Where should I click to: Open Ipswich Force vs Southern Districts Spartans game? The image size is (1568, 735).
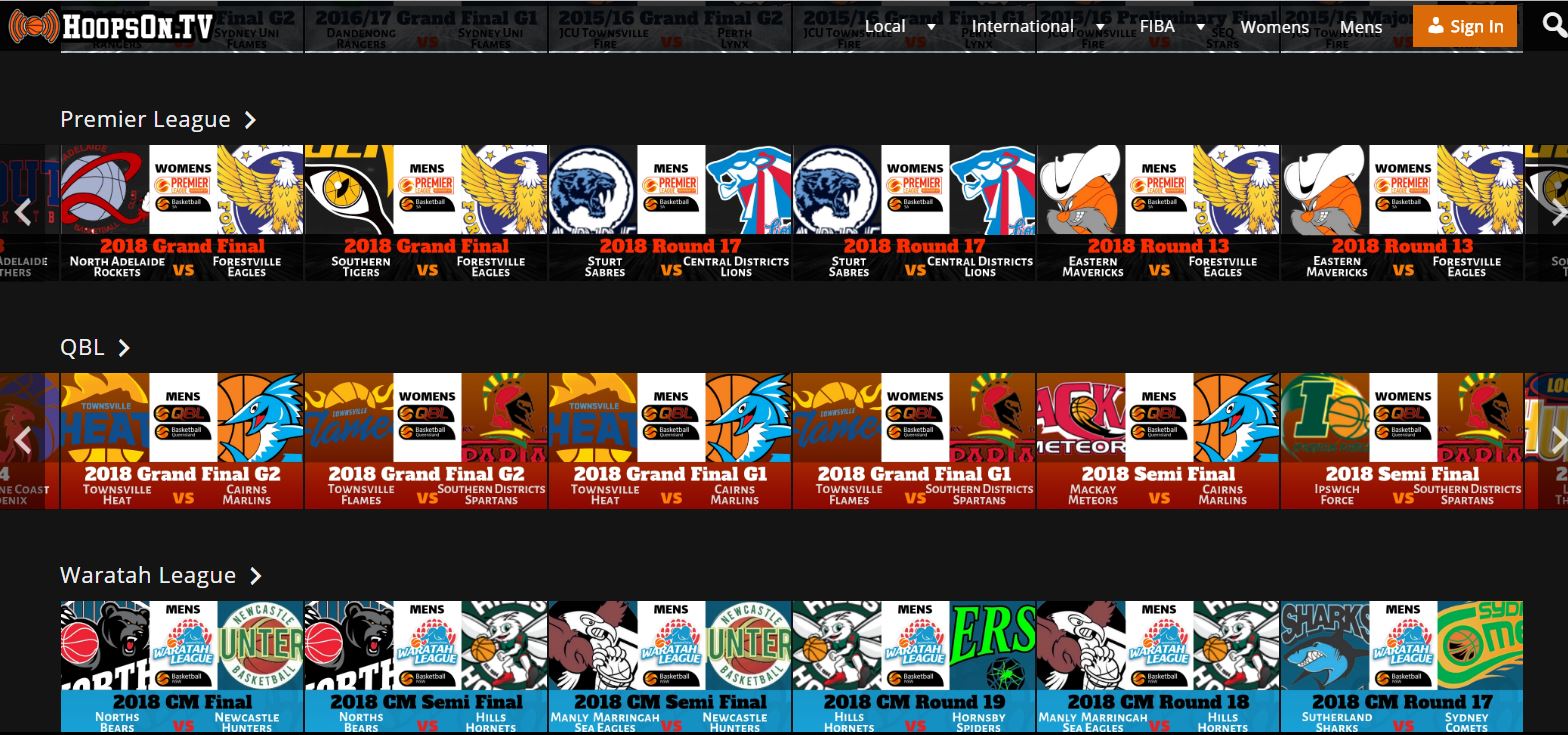(x=1401, y=441)
